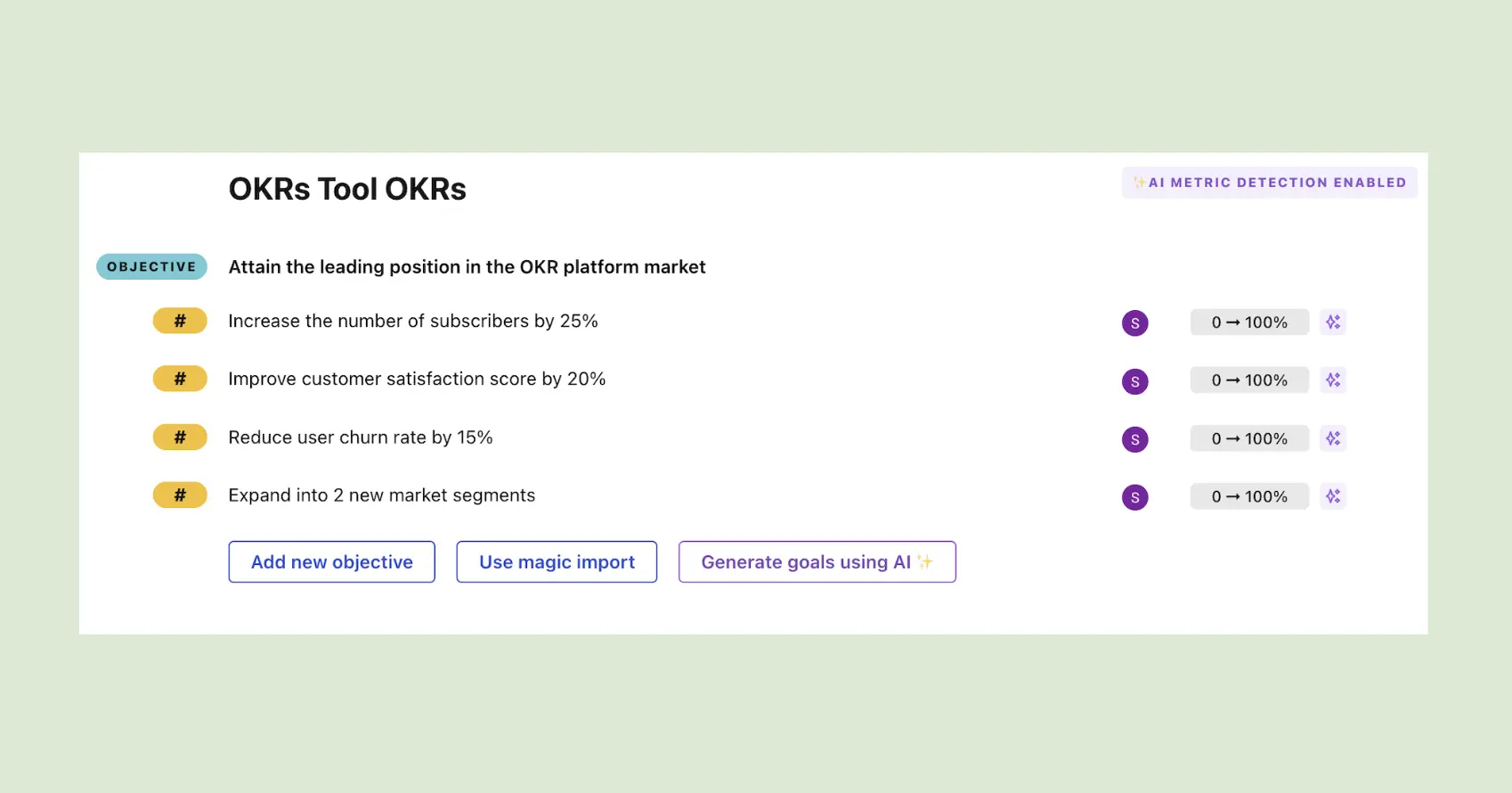
Task: Click the OBJECTIVE pill badge
Action: (x=150, y=266)
